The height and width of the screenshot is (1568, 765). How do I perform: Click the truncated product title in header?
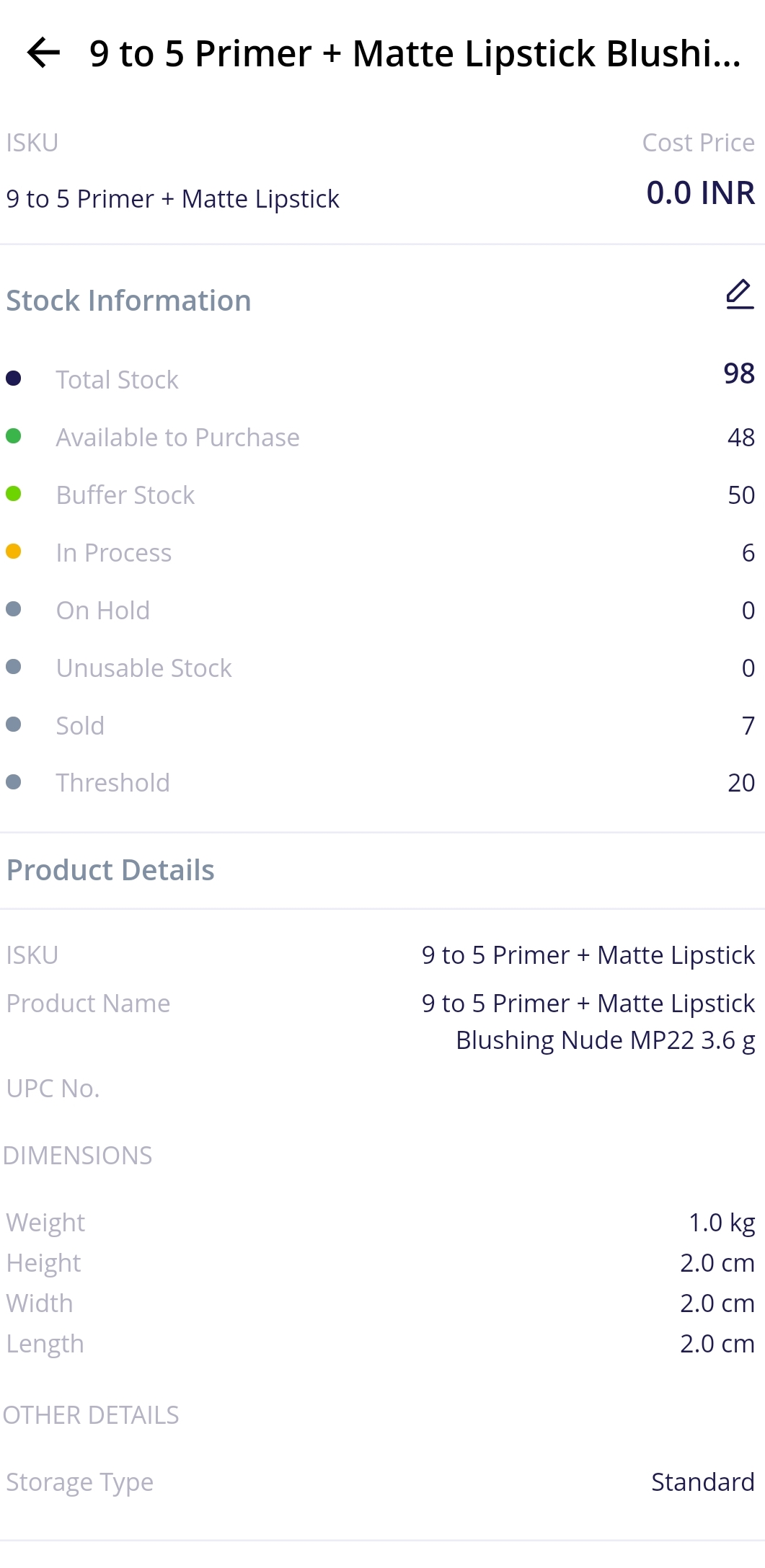pyautogui.click(x=415, y=54)
